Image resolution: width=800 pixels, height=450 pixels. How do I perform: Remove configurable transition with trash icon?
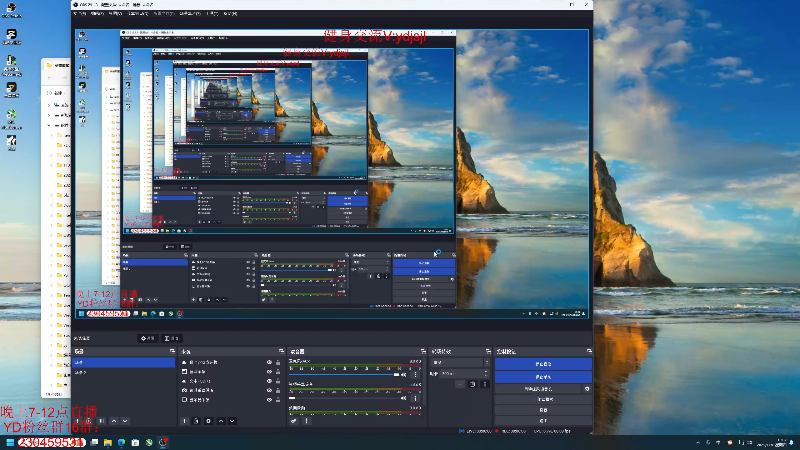[x=472, y=384]
